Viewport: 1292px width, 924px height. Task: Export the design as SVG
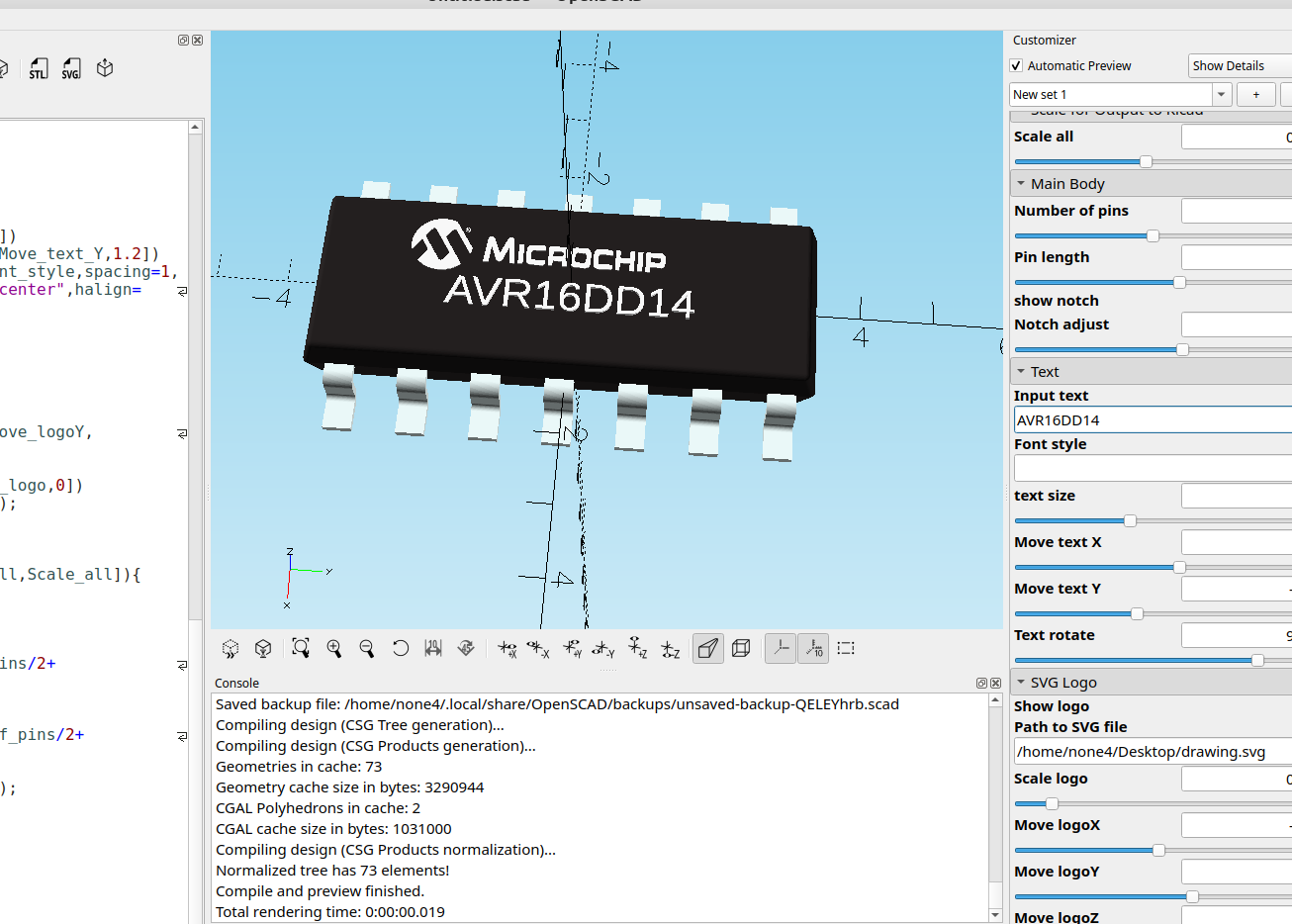(x=71, y=68)
